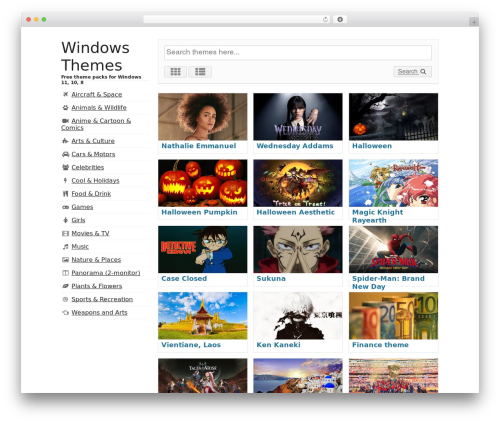Click the car icon beside Cars & Motors
Image resolution: width=500 pixels, height=423 pixels.
[x=65, y=154]
